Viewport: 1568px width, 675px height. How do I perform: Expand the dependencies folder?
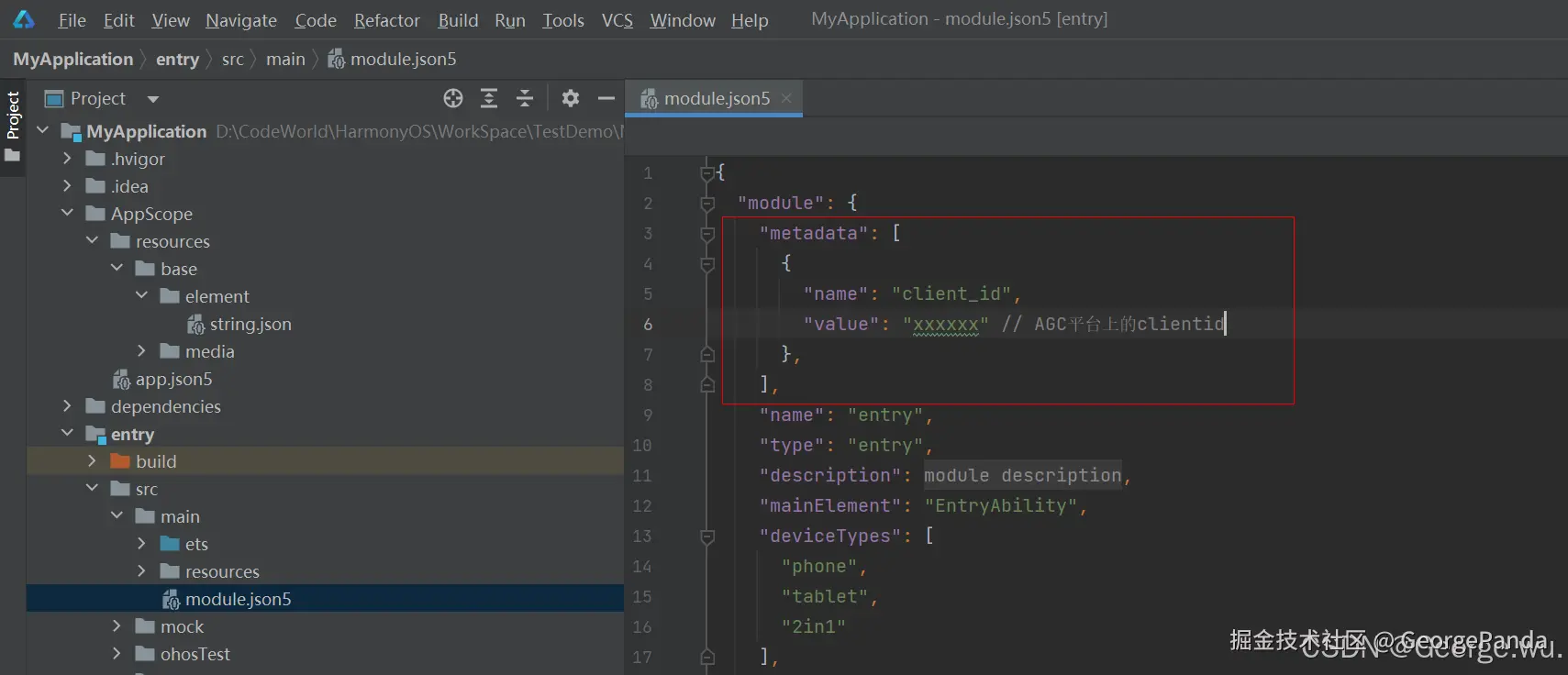click(x=67, y=406)
